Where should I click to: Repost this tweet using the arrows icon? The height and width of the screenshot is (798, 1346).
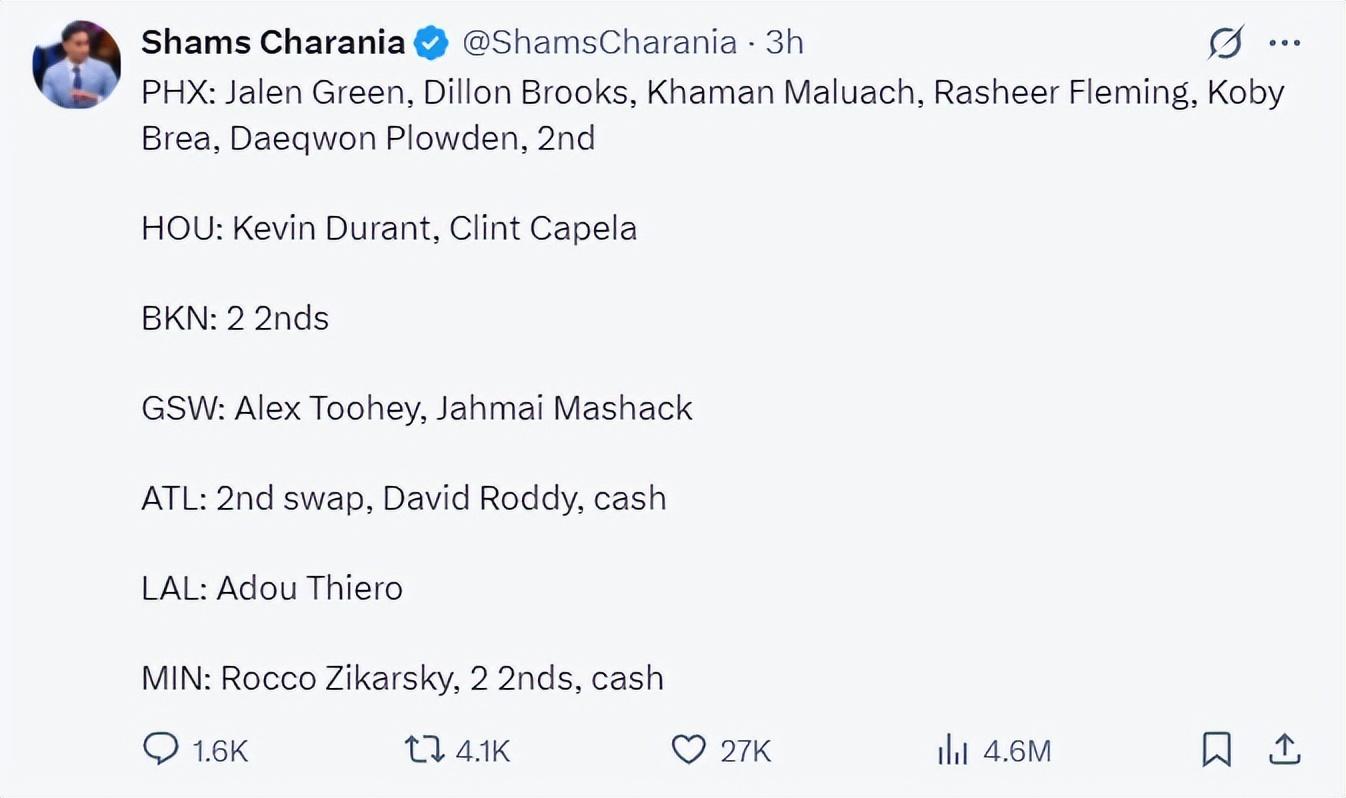tap(424, 749)
